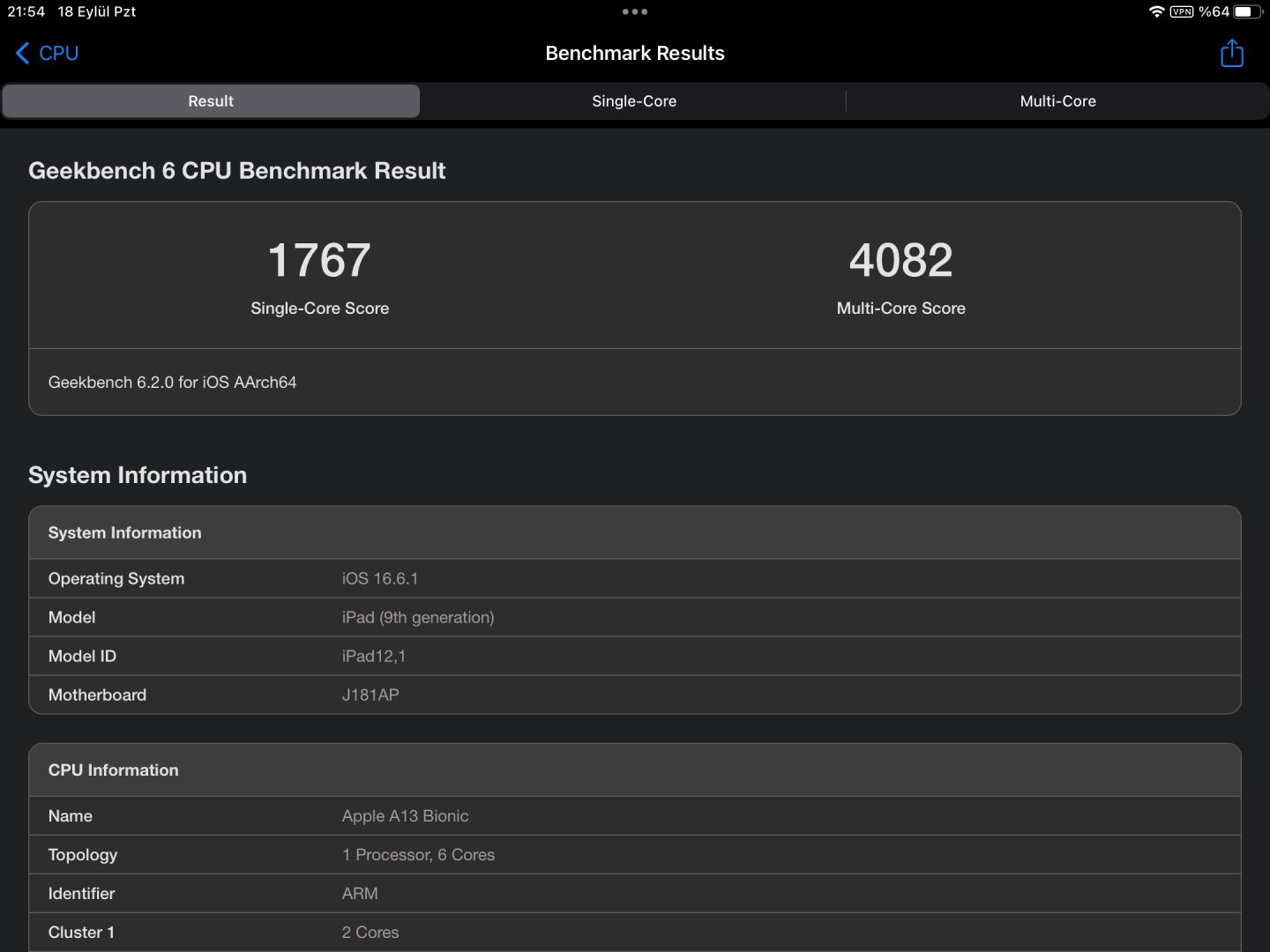Viewport: 1270px width, 952px height.
Task: Tap the share icon in the top bar
Action: tap(1231, 53)
